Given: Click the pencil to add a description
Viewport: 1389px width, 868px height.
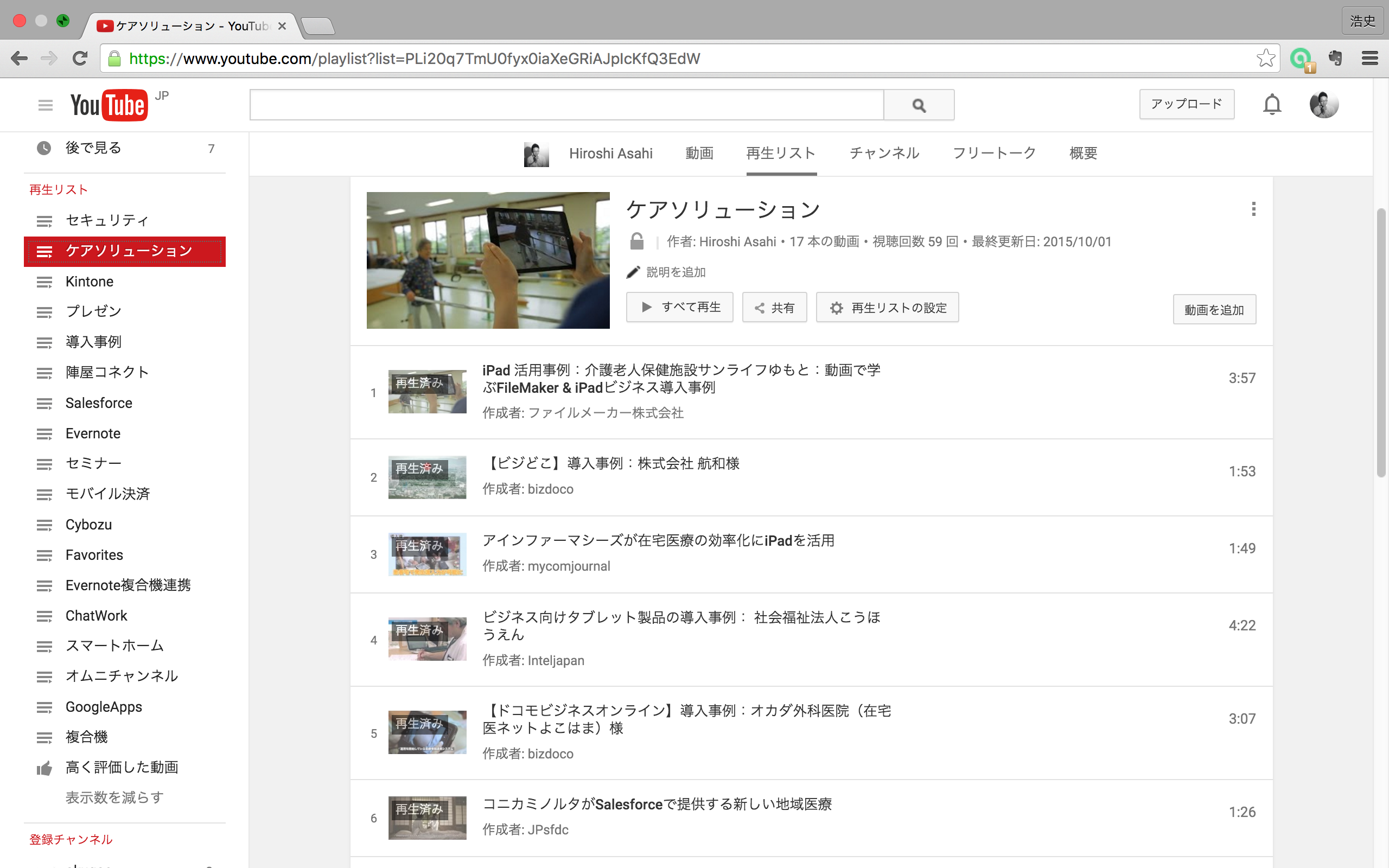Looking at the screenshot, I should 633,272.
